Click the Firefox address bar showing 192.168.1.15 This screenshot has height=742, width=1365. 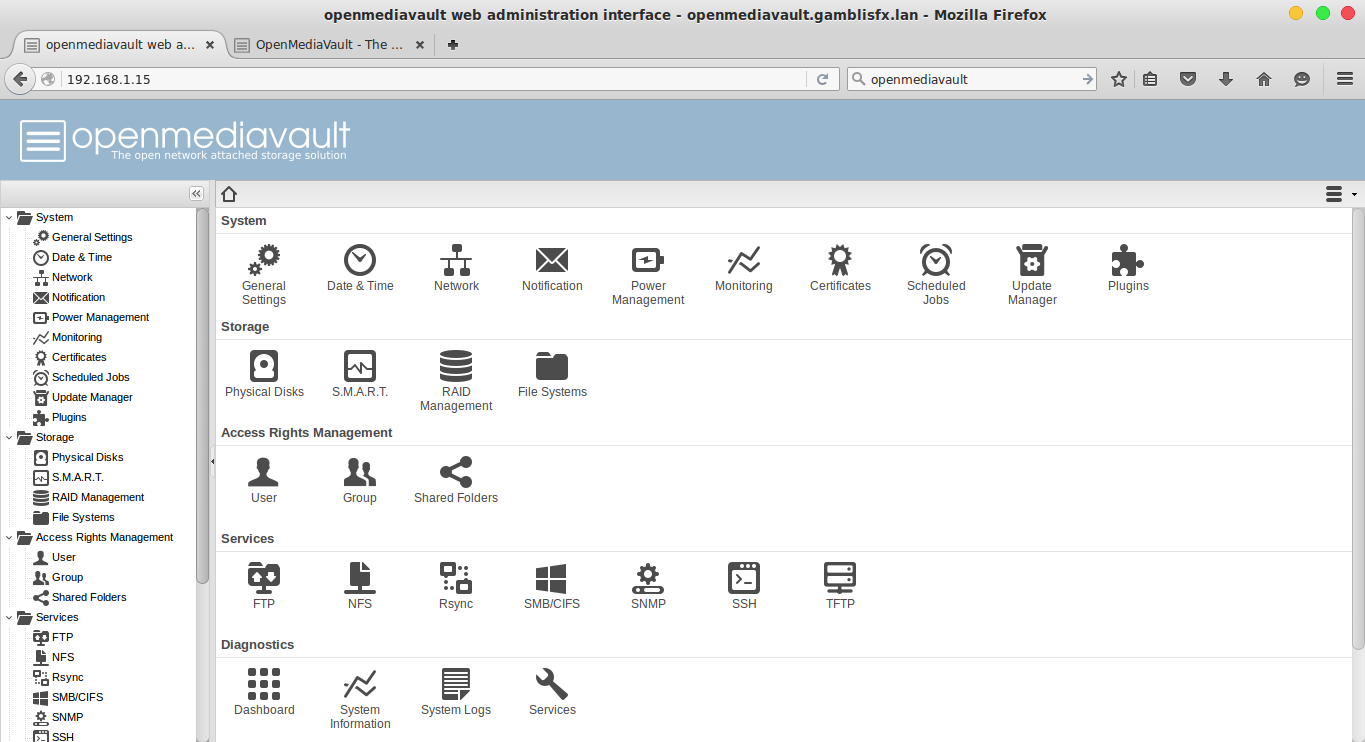coord(430,79)
